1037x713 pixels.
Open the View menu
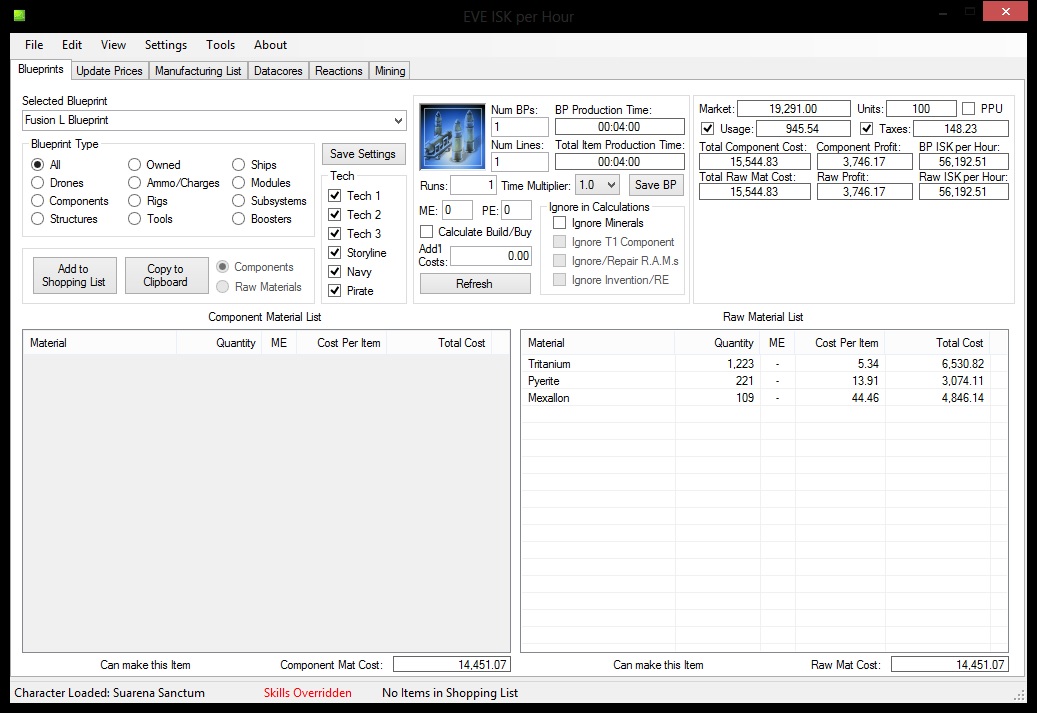click(x=113, y=45)
